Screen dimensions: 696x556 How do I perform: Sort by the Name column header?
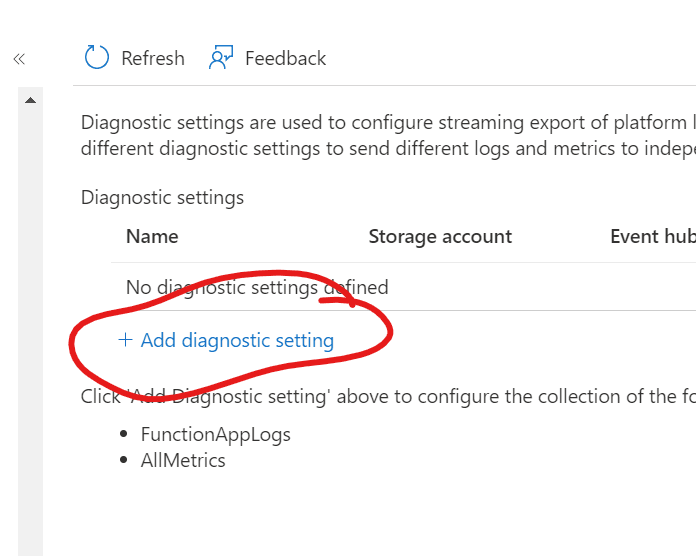tap(152, 236)
